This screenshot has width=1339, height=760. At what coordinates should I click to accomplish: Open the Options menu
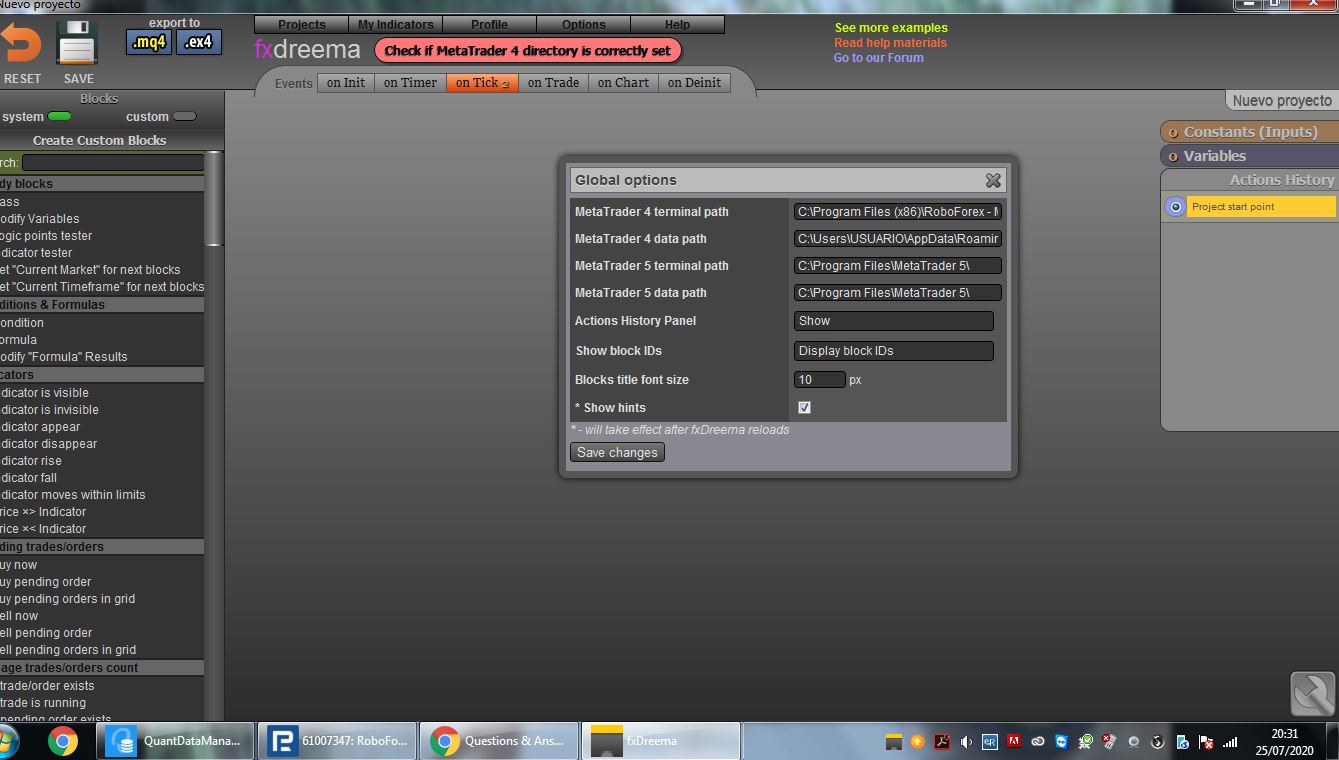coord(584,24)
